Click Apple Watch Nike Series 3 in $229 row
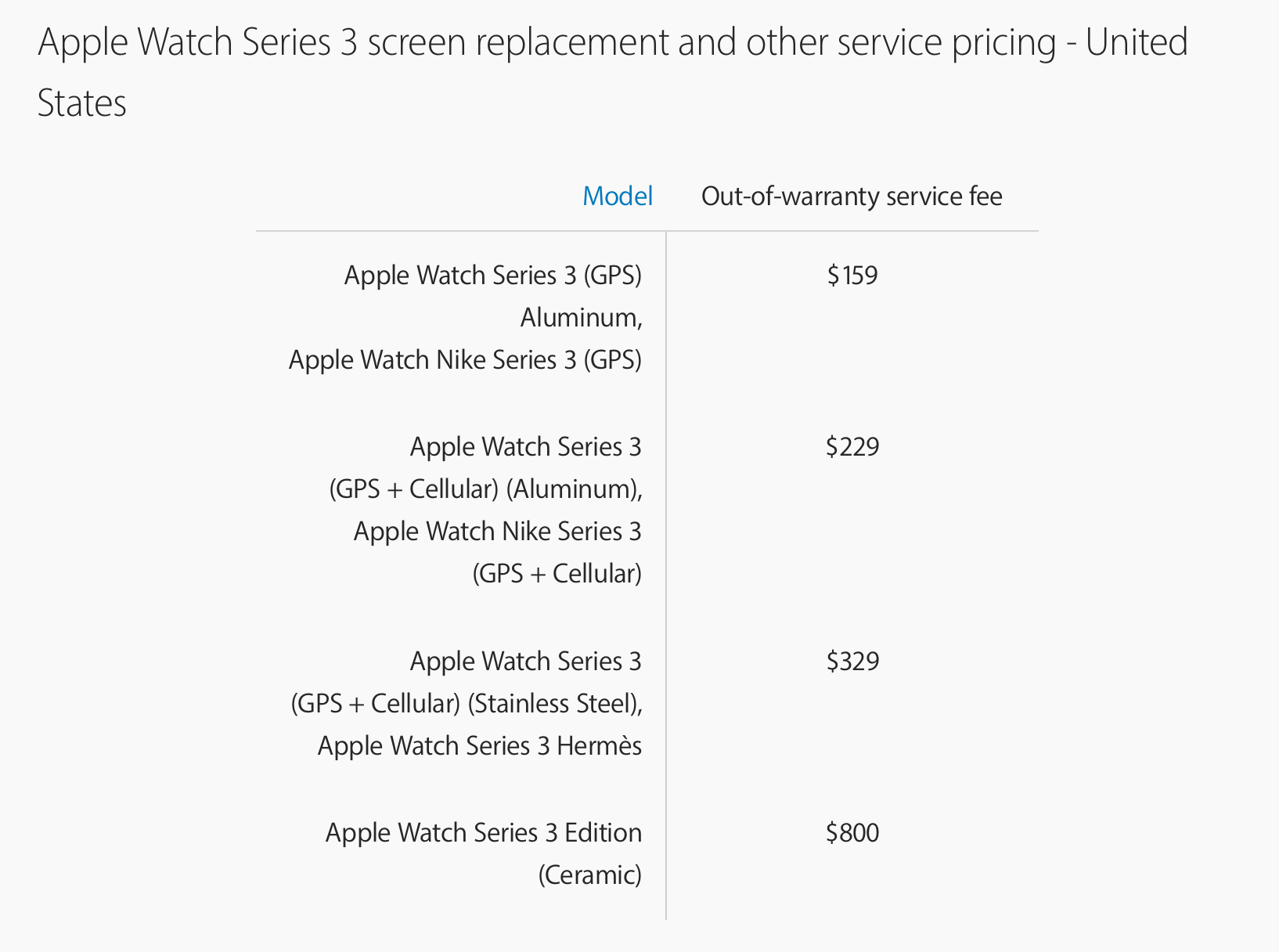Screen dimensions: 1279x952 coord(497,532)
